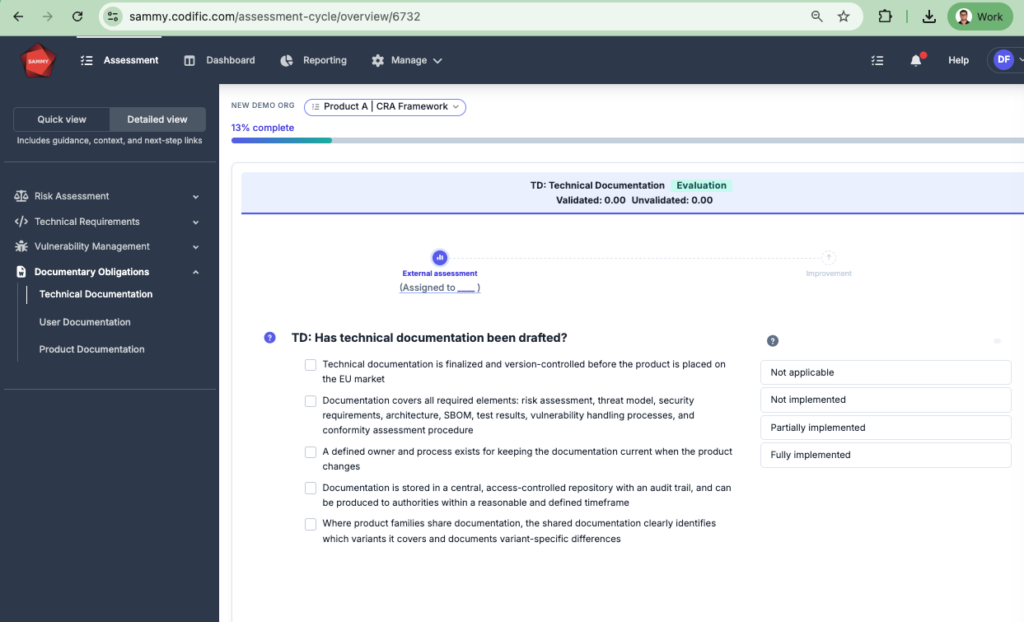The height and width of the screenshot is (622, 1024).
Task: Open the blue help icon beside the TD question
Action: click(x=270, y=338)
